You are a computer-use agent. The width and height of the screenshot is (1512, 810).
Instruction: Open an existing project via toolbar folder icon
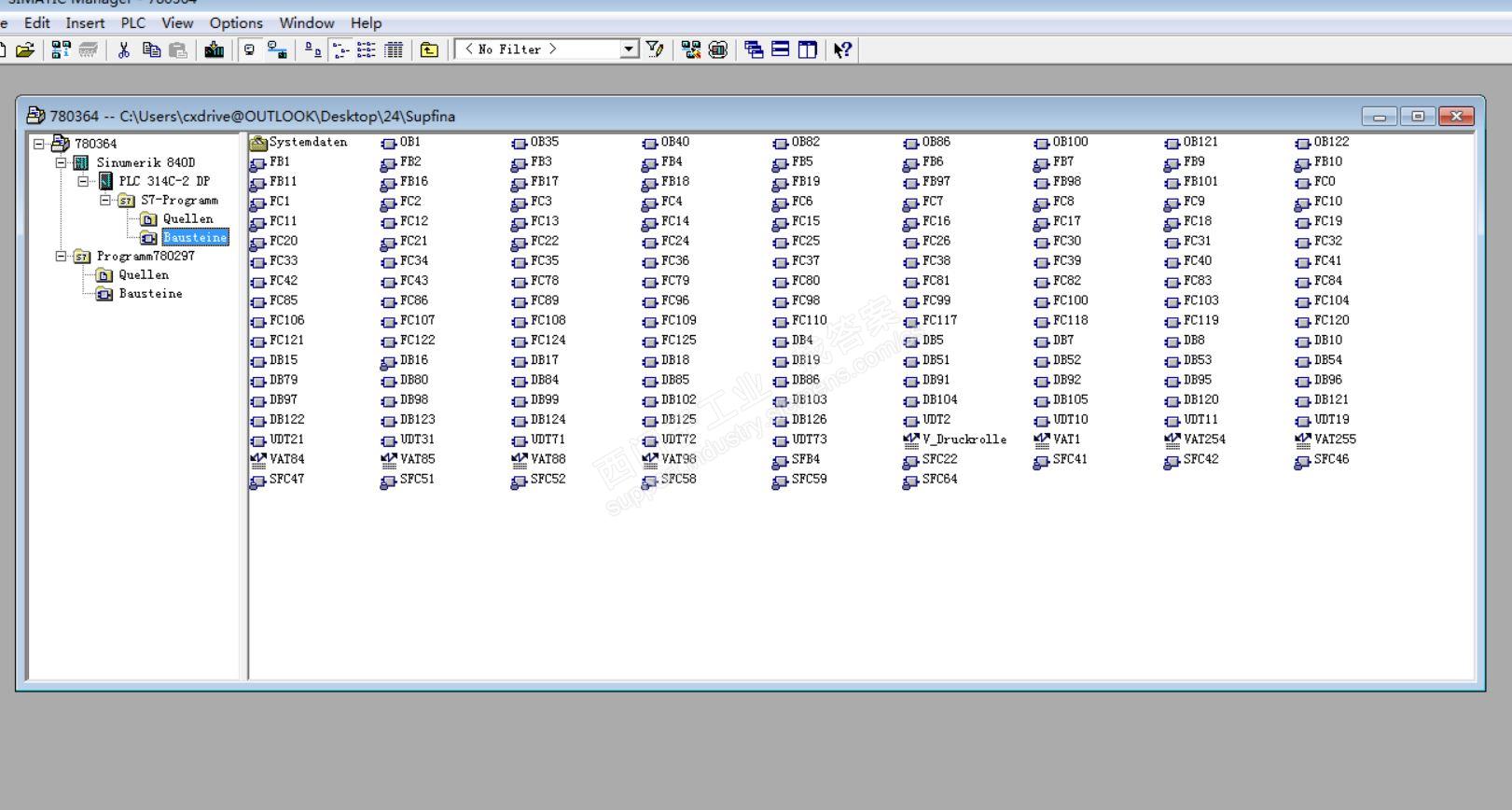25,49
